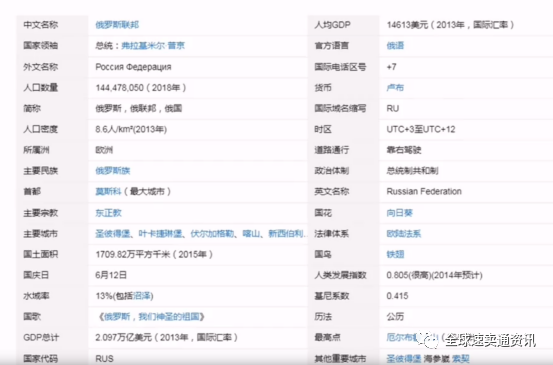
Task: Open the 东正教 religion link
Action: tap(108, 213)
